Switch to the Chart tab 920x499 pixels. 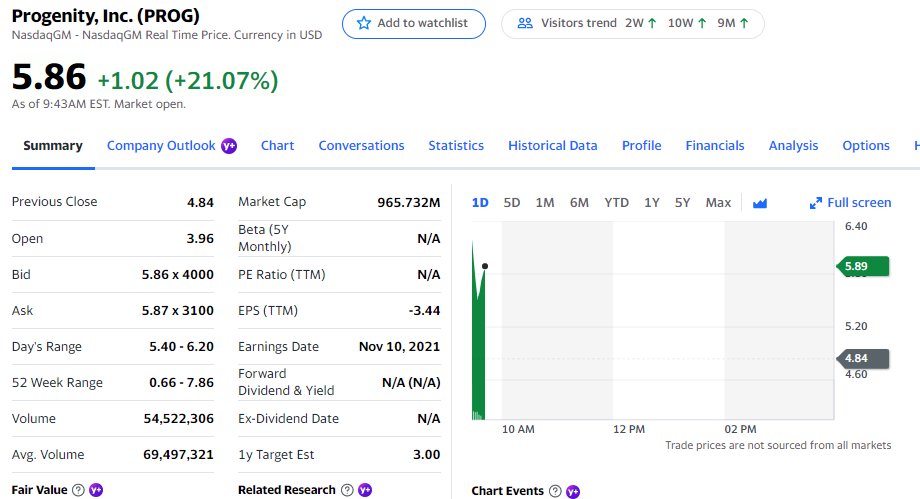point(278,146)
